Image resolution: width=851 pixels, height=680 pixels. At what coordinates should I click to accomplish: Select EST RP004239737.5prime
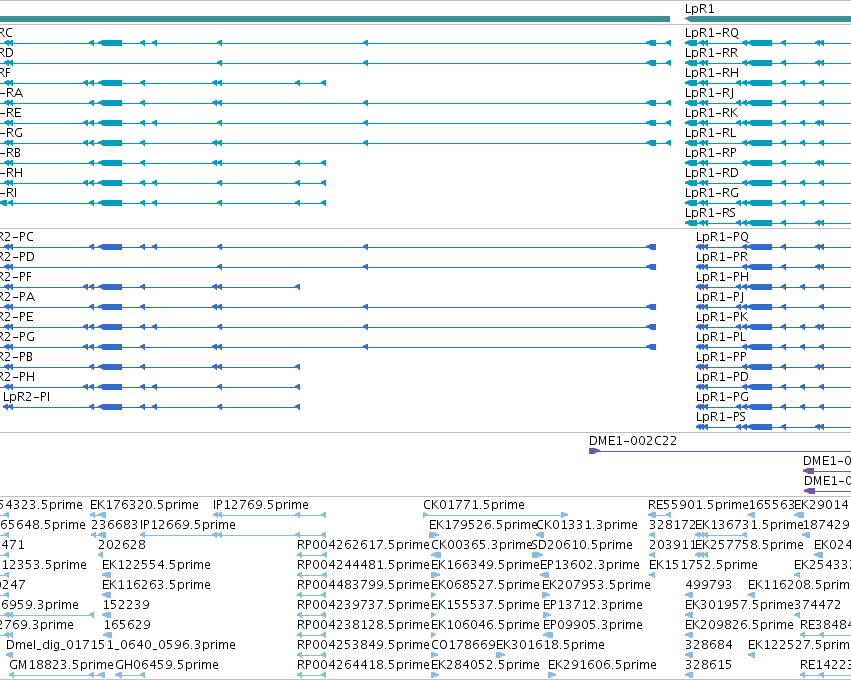coord(363,605)
